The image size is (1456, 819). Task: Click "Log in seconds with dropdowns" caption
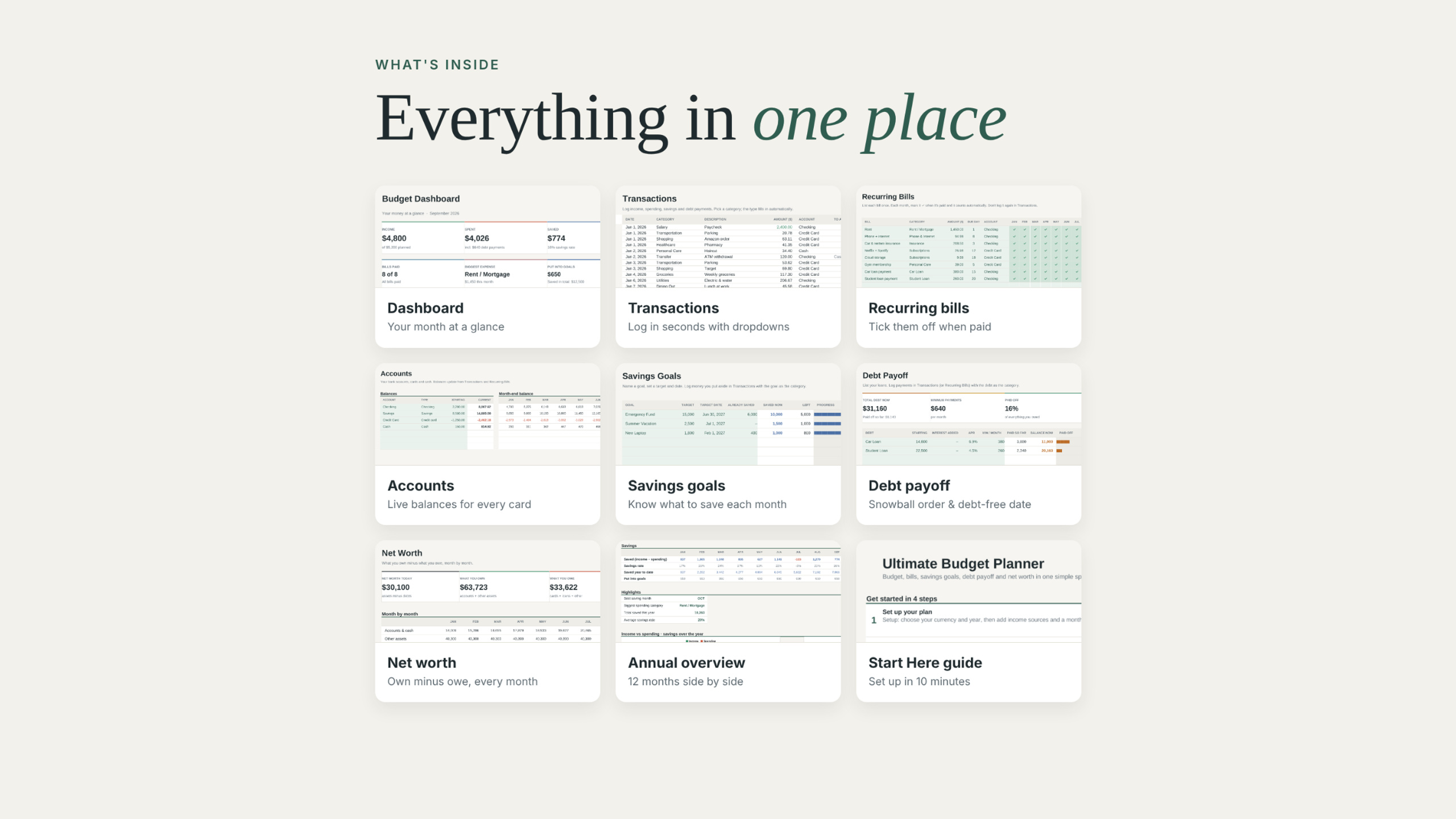click(x=709, y=327)
